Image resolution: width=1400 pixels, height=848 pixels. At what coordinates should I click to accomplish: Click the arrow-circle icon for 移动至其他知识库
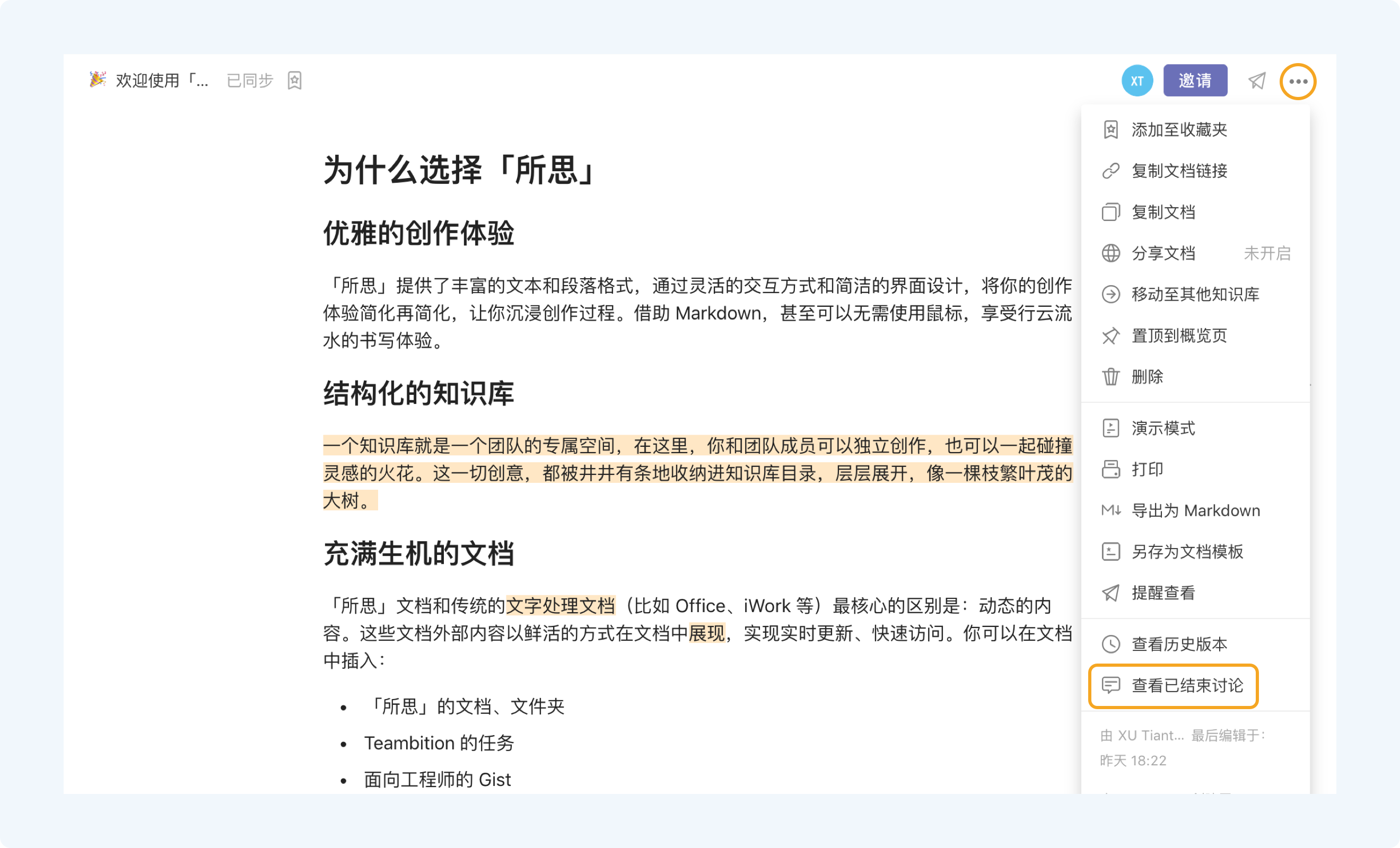(x=1111, y=294)
